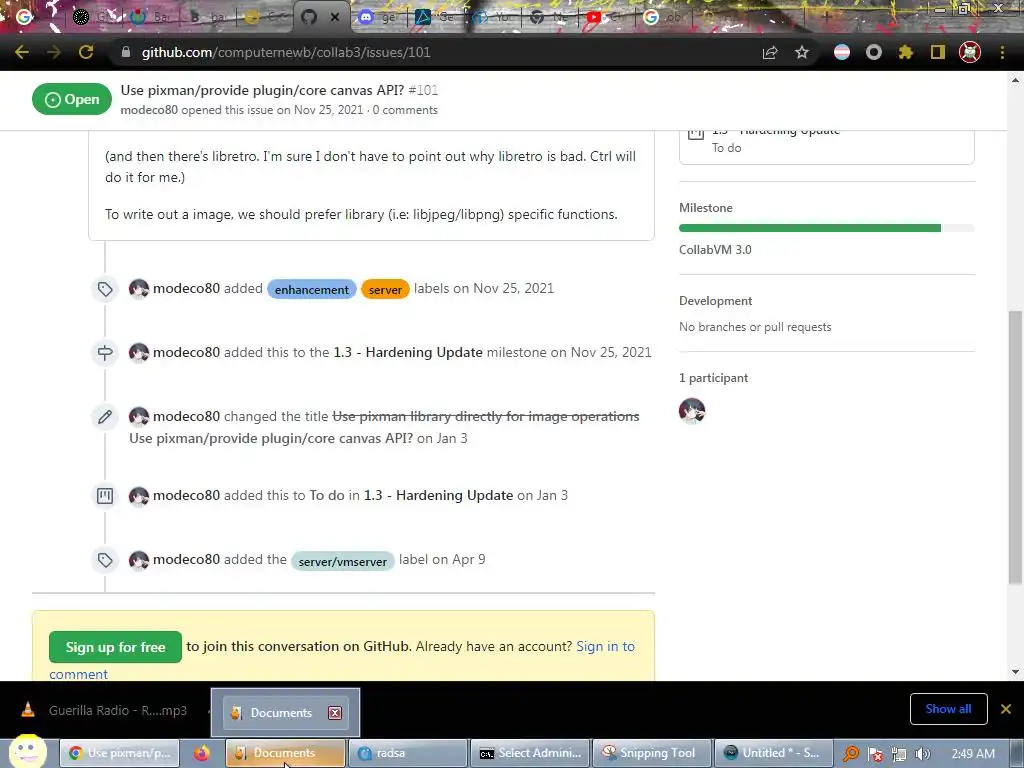Click Show all downloads
The image size is (1024, 768).
[948, 709]
